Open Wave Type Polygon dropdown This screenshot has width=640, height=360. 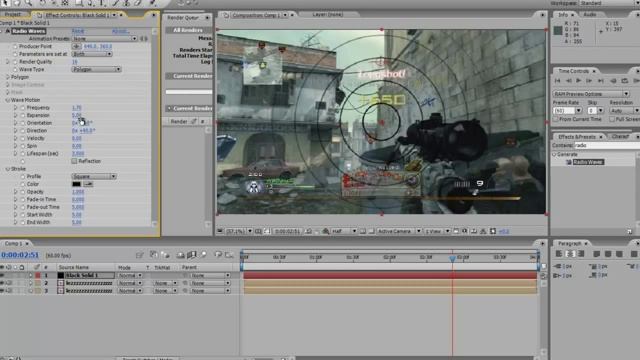pyautogui.click(x=96, y=69)
